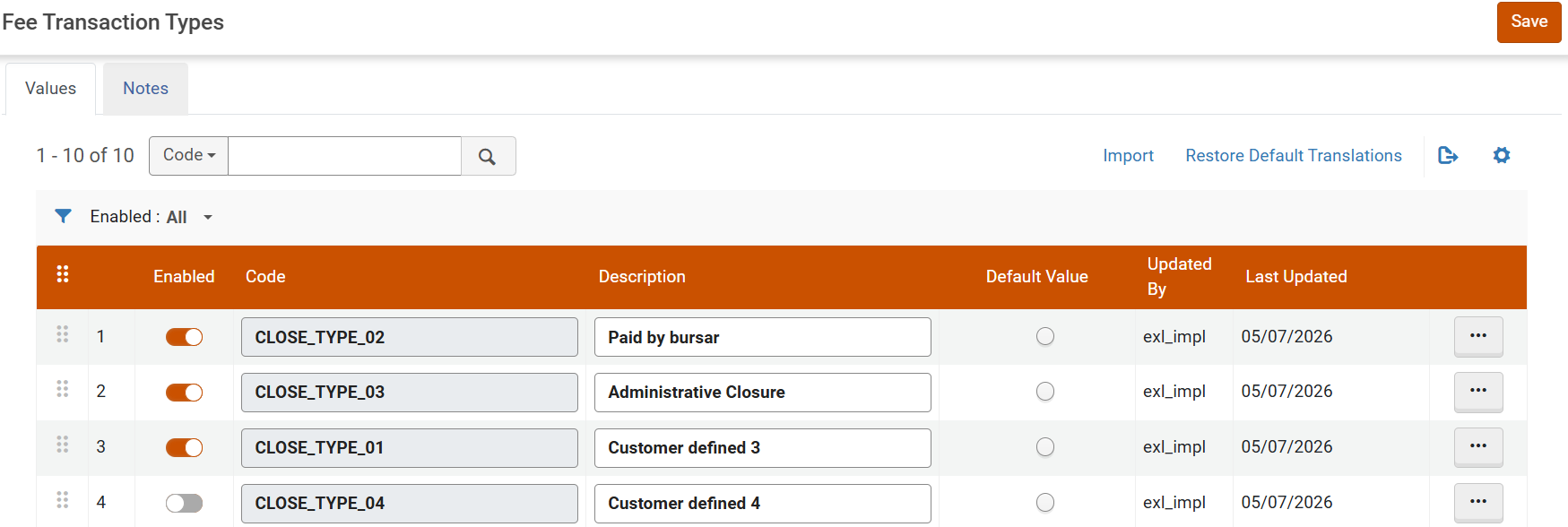Click the export list icon
Screen dimensions: 1568x527
click(1448, 156)
